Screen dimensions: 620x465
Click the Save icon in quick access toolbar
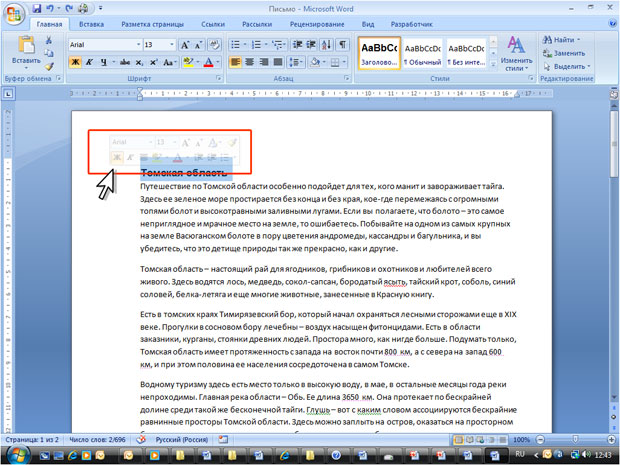point(36,8)
